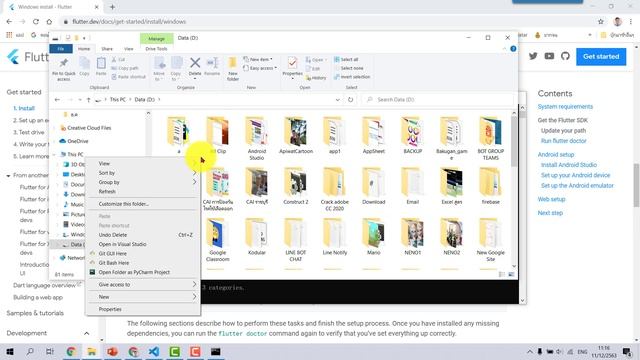Open Install Android Studio link
This screenshot has width=640, height=360.
click(x=569, y=165)
